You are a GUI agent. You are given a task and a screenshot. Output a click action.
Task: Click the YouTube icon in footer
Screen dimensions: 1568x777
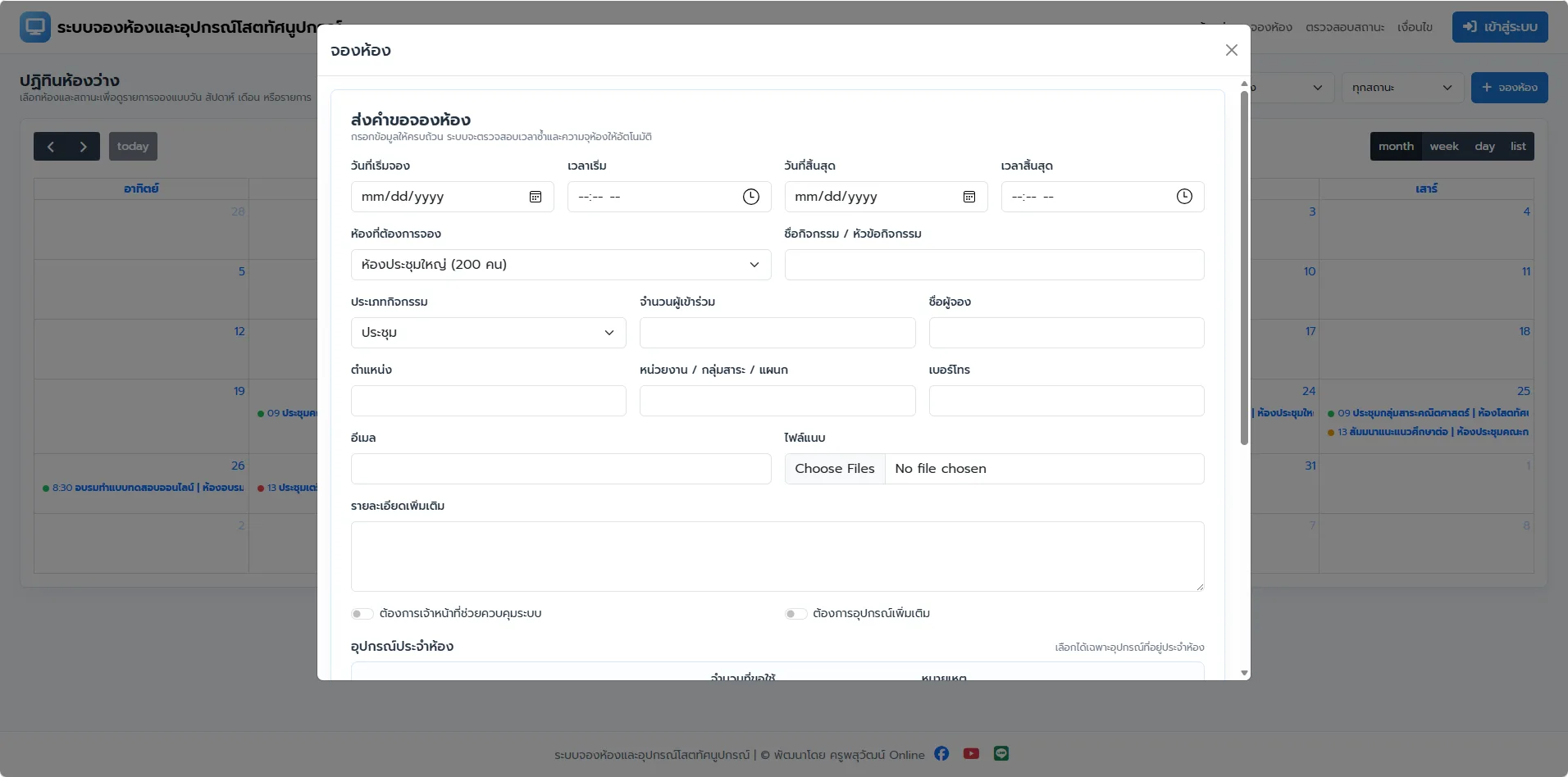971,753
